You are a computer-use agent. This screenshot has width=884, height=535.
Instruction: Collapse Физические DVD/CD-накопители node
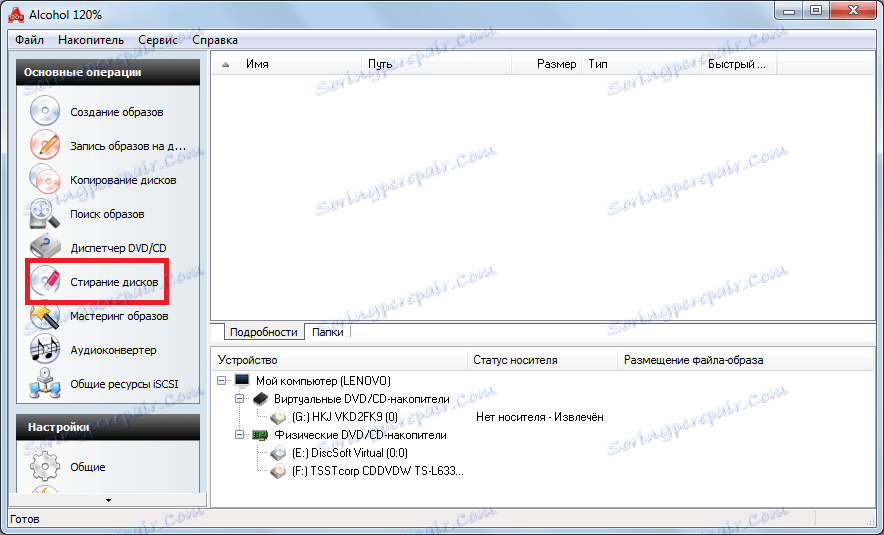tap(240, 435)
